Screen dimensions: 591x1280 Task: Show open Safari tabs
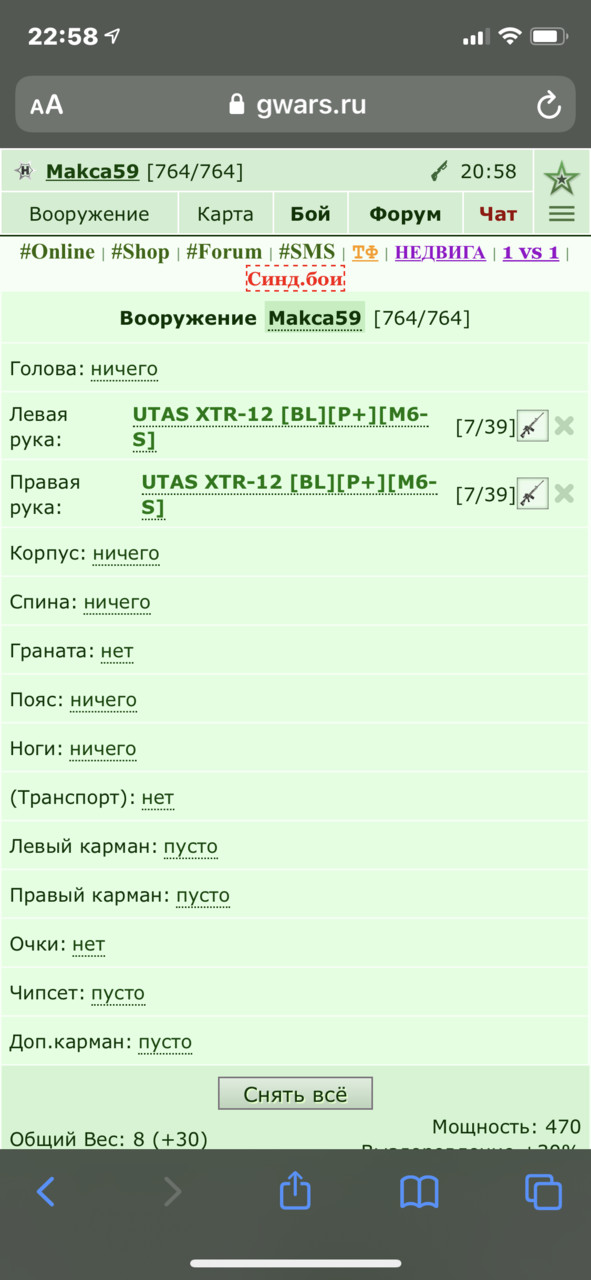tap(543, 1191)
